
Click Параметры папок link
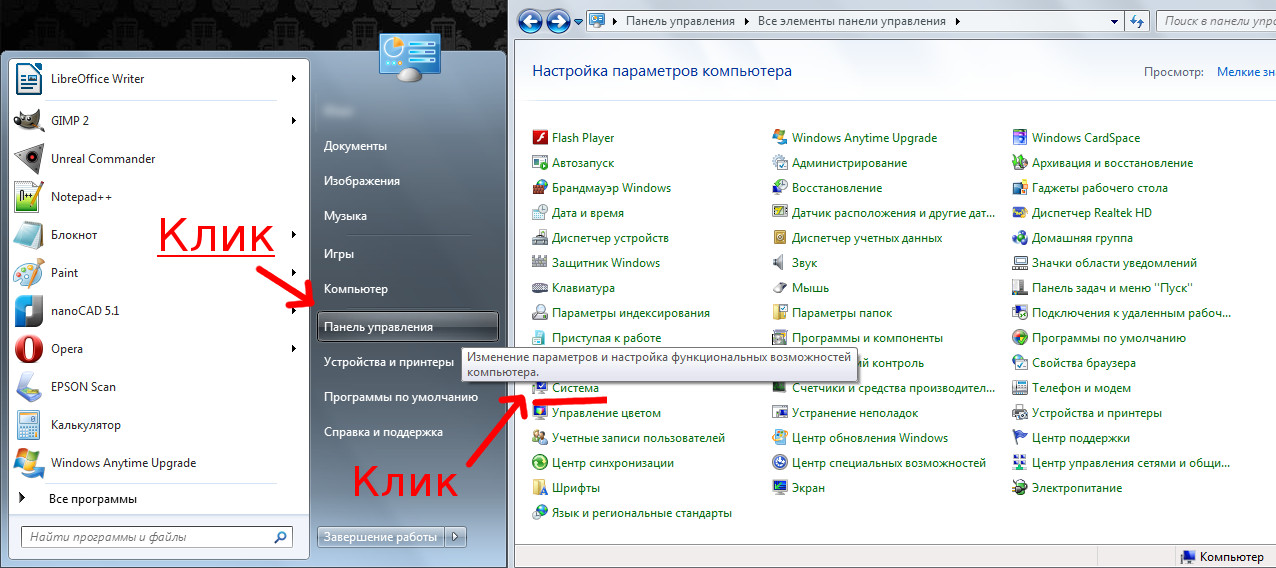(842, 313)
